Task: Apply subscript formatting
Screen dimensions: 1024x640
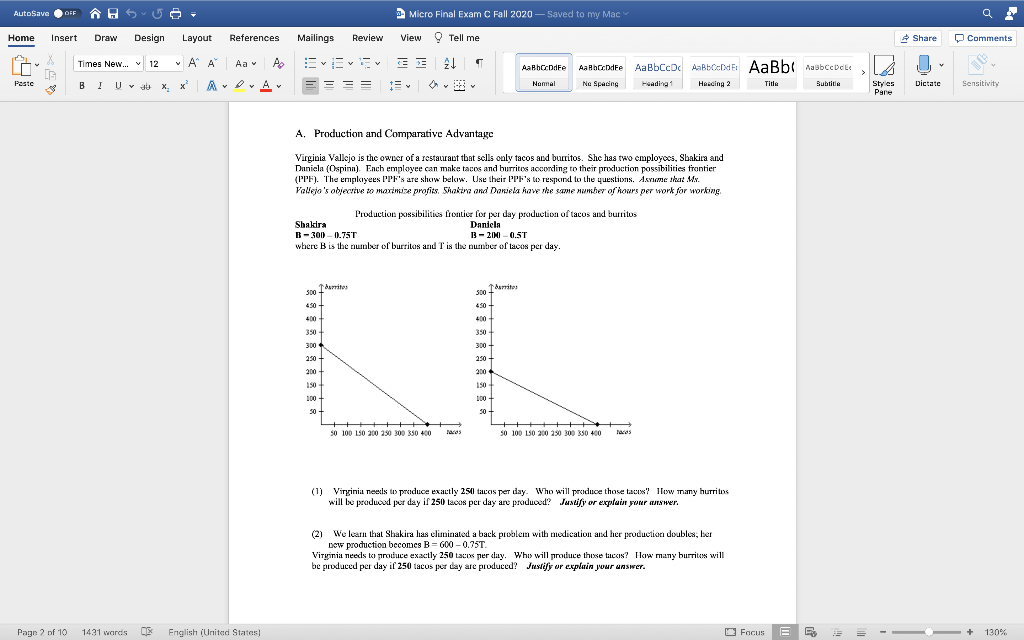Action: point(165,86)
